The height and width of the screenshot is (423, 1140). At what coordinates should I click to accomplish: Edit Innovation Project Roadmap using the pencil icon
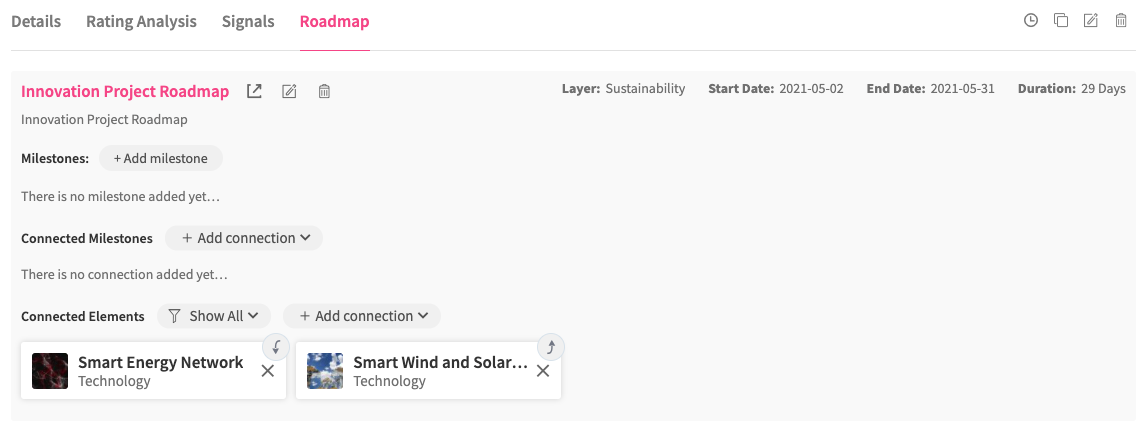[x=289, y=92]
